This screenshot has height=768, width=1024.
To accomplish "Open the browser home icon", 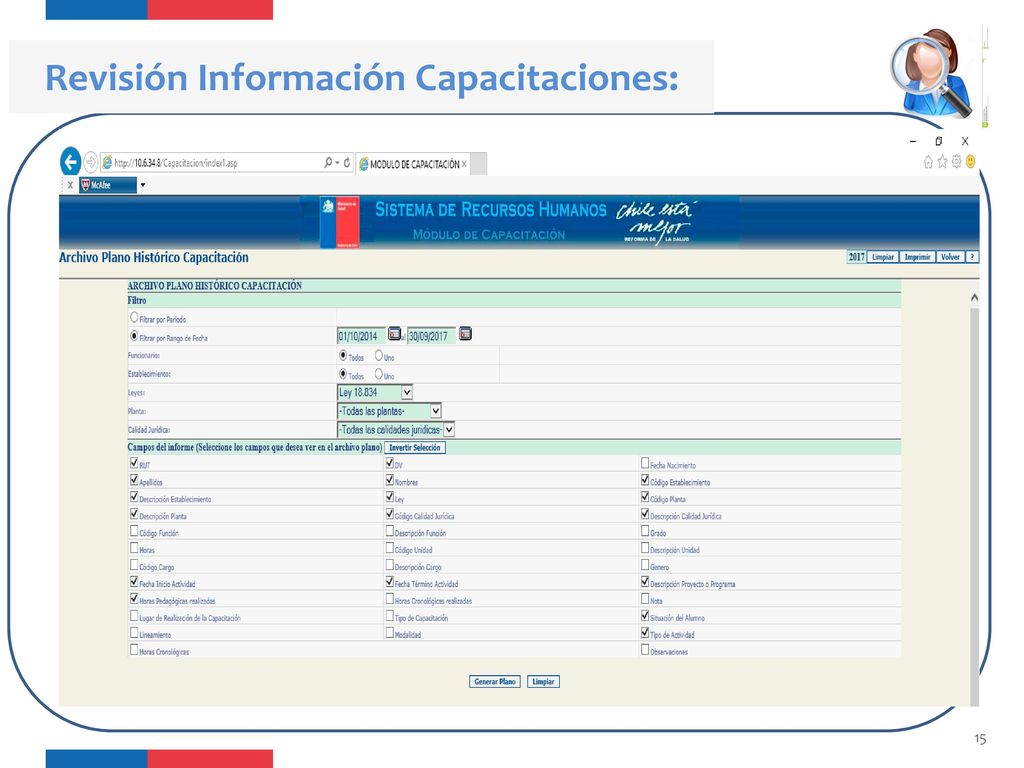I will [x=928, y=162].
